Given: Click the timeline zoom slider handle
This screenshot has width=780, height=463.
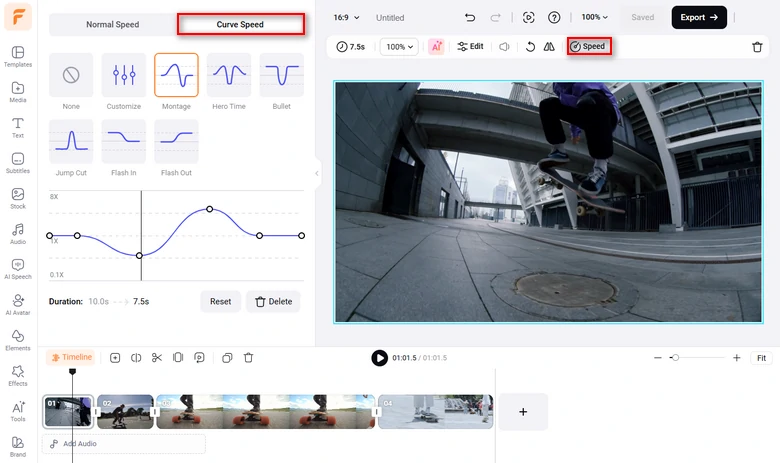Looking at the screenshot, I should [x=675, y=358].
